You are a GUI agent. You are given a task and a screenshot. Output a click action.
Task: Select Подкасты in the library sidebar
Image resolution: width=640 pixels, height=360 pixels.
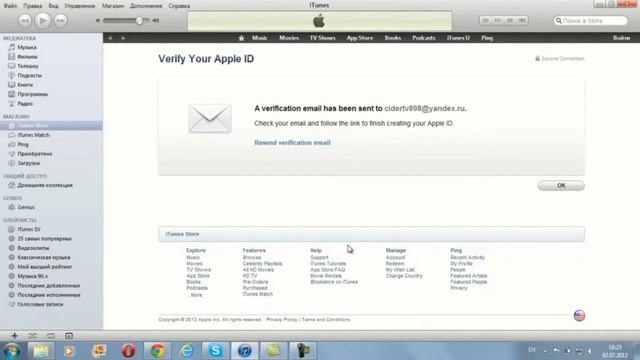click(29, 76)
